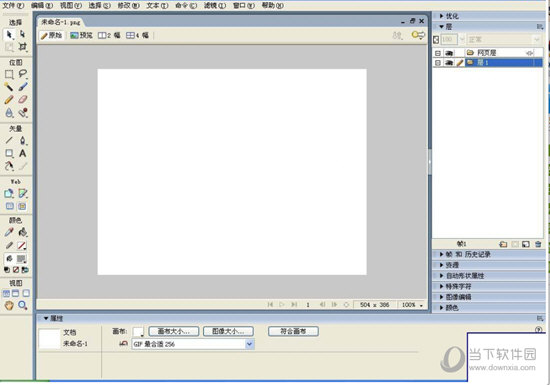Select the Rubber Stamp tool
The image size is (550, 385).
point(22,113)
